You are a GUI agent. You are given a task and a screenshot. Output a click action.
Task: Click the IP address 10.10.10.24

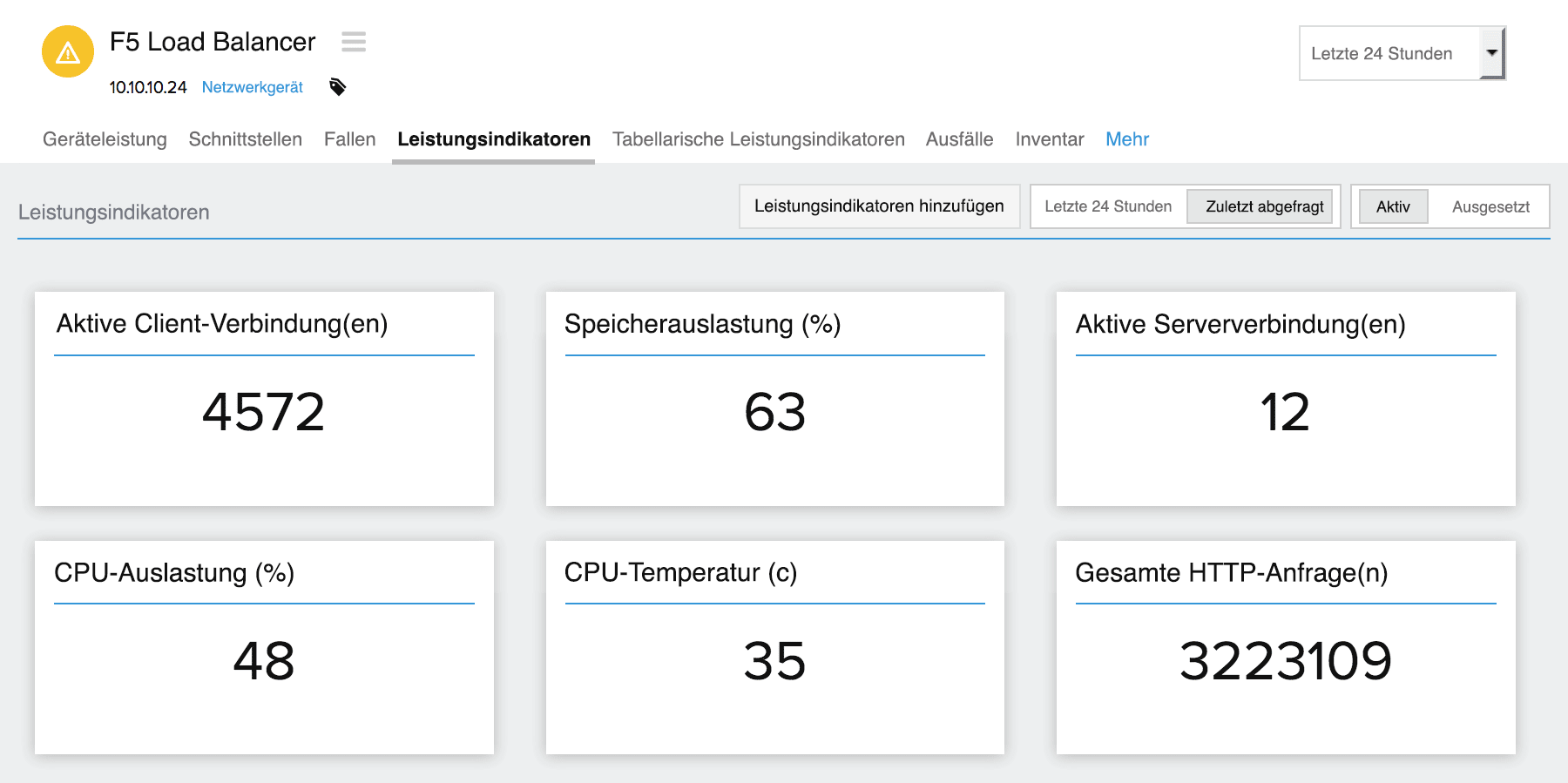click(148, 87)
